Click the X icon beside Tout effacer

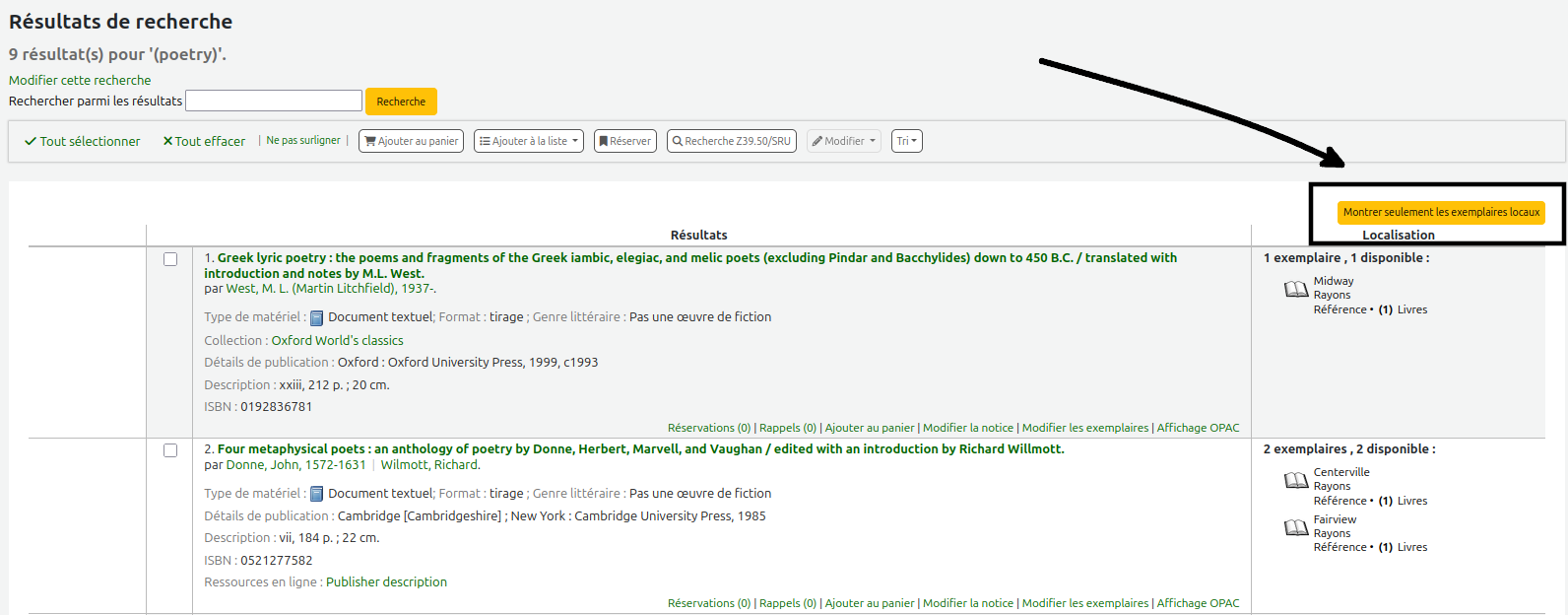pyautogui.click(x=167, y=142)
